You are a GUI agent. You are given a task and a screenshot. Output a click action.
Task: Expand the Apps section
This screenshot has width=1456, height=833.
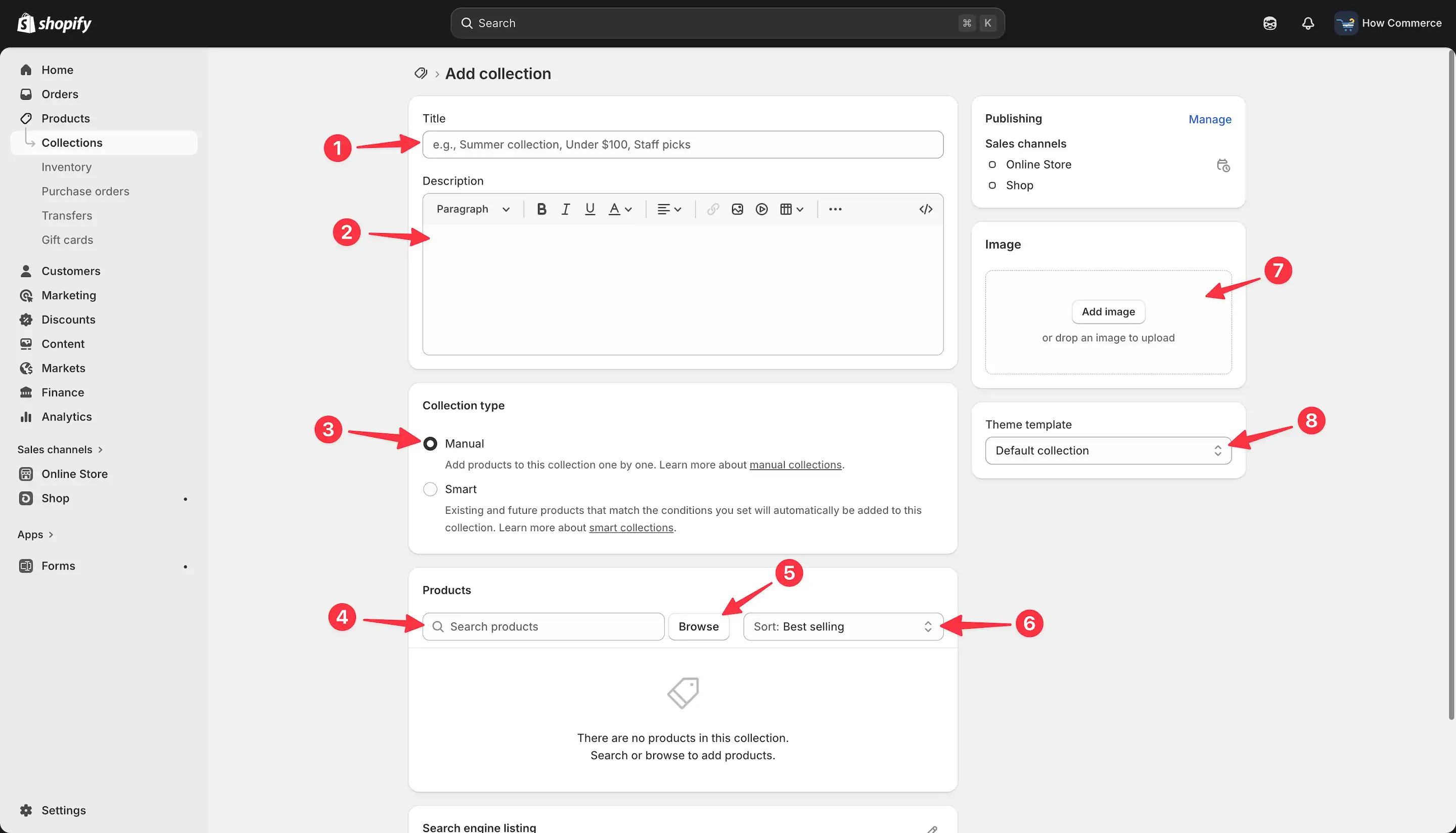35,535
